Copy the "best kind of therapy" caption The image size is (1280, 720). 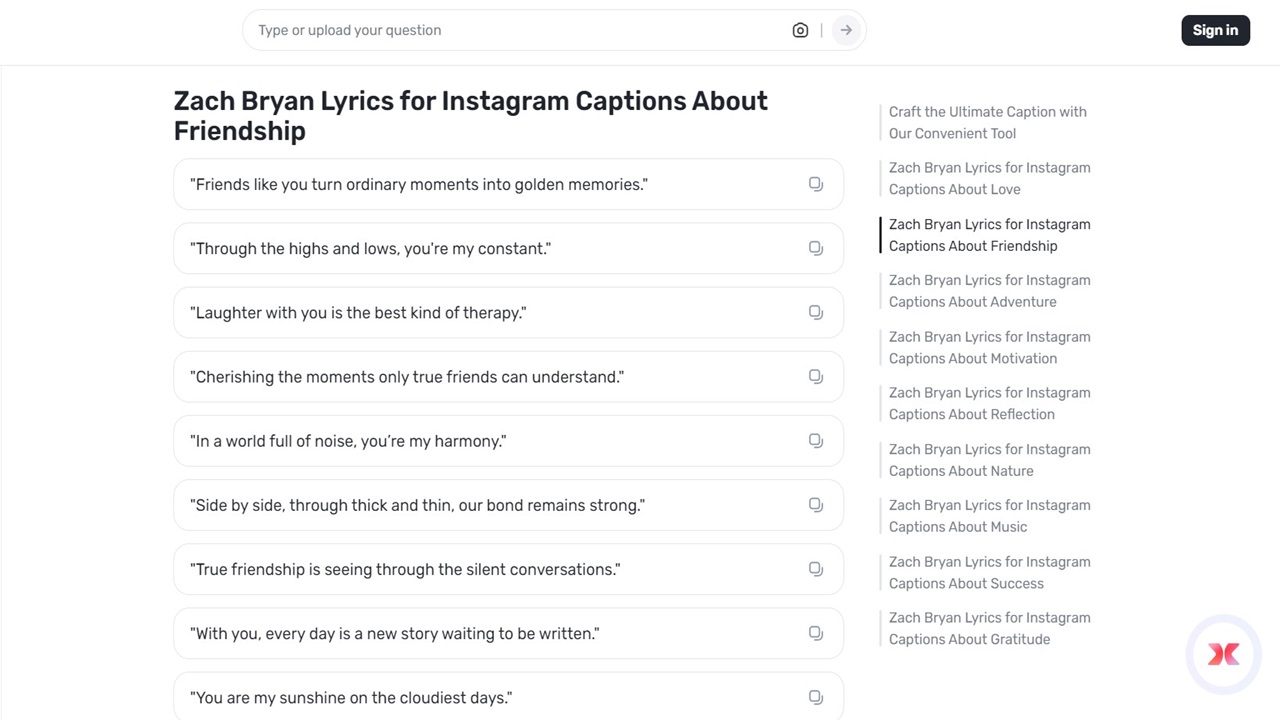point(816,312)
